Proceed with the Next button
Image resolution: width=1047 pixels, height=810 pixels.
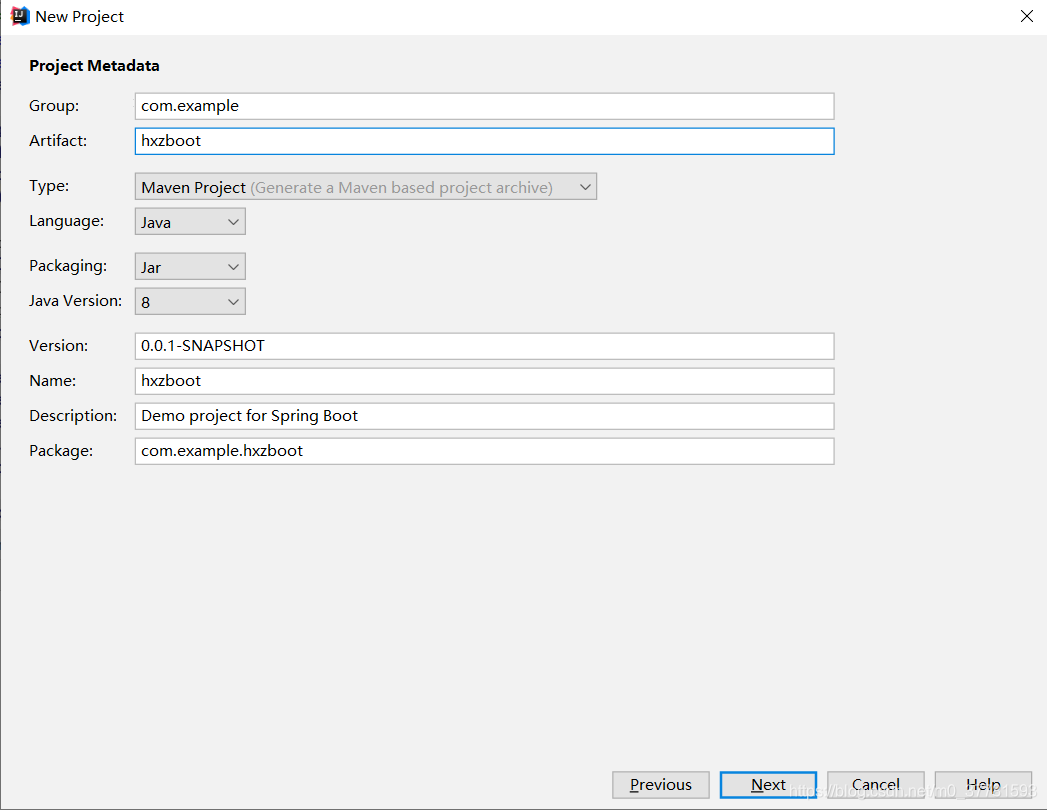point(768,785)
